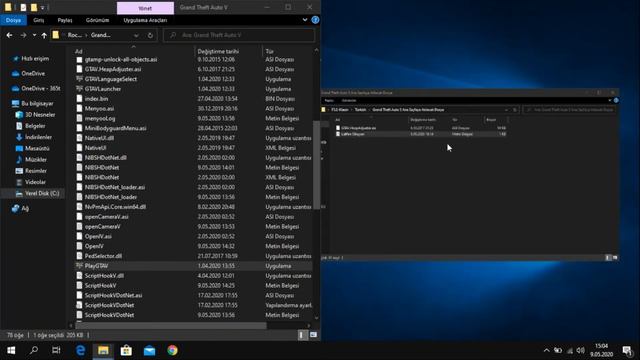The height and width of the screenshot is (360, 640).
Task: Open the Windows Start menu
Action: click(x=11, y=350)
